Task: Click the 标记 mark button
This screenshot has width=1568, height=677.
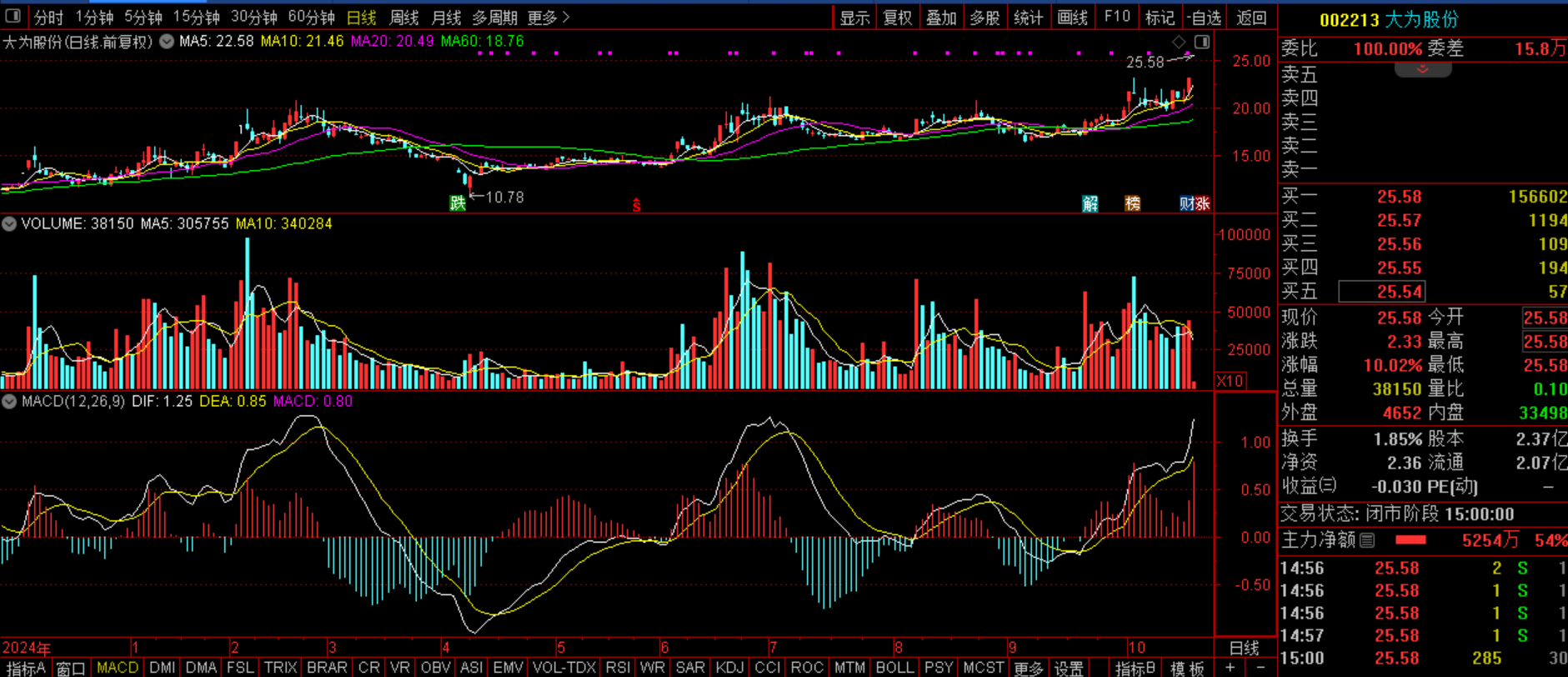Action: [x=1160, y=17]
